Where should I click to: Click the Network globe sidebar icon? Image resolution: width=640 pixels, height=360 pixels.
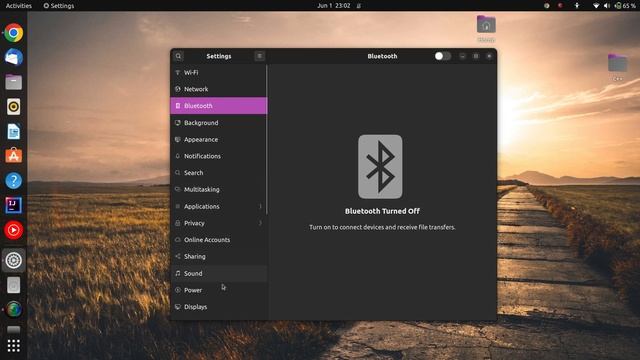point(178,89)
